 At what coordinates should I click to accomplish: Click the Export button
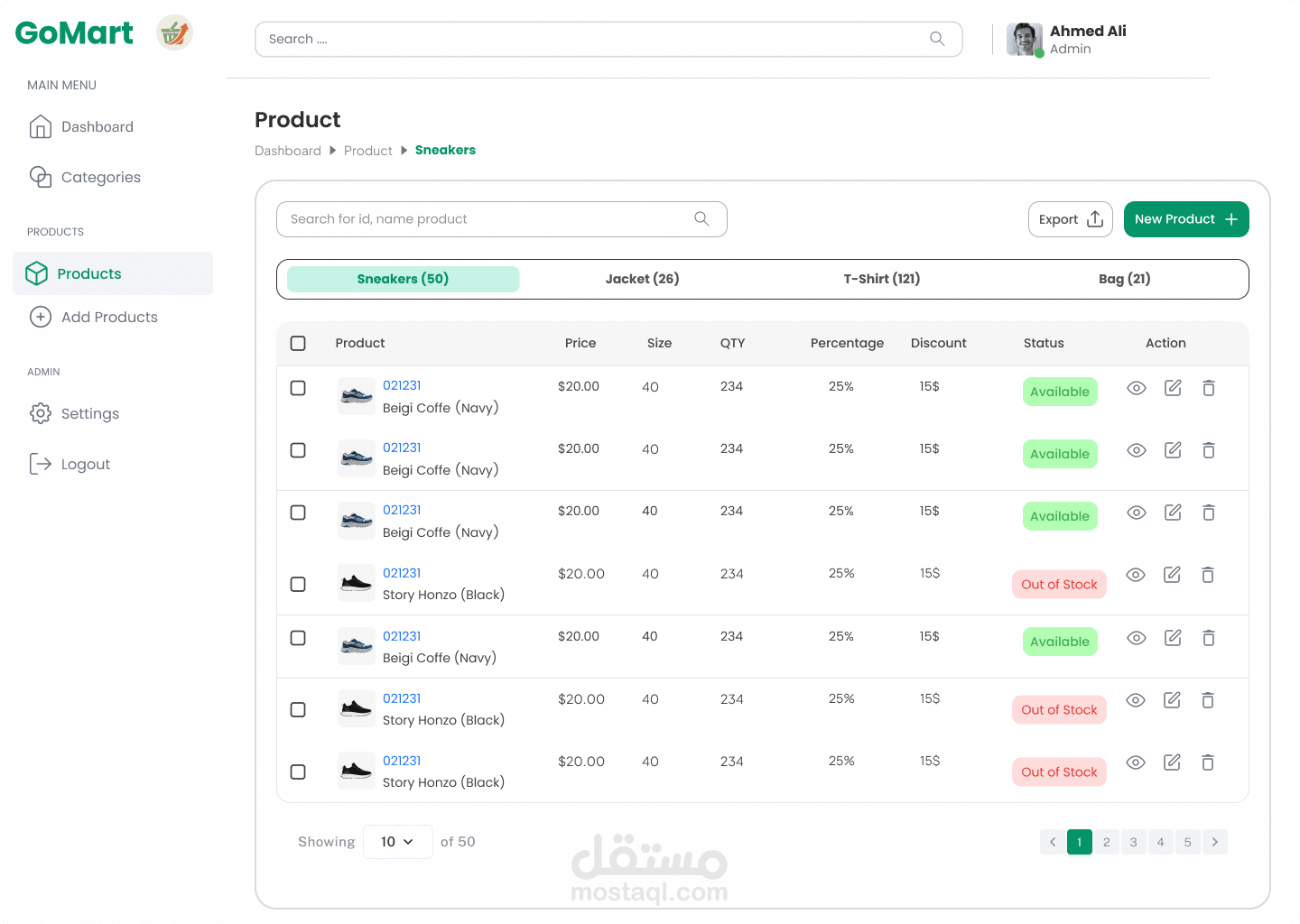[x=1071, y=219]
